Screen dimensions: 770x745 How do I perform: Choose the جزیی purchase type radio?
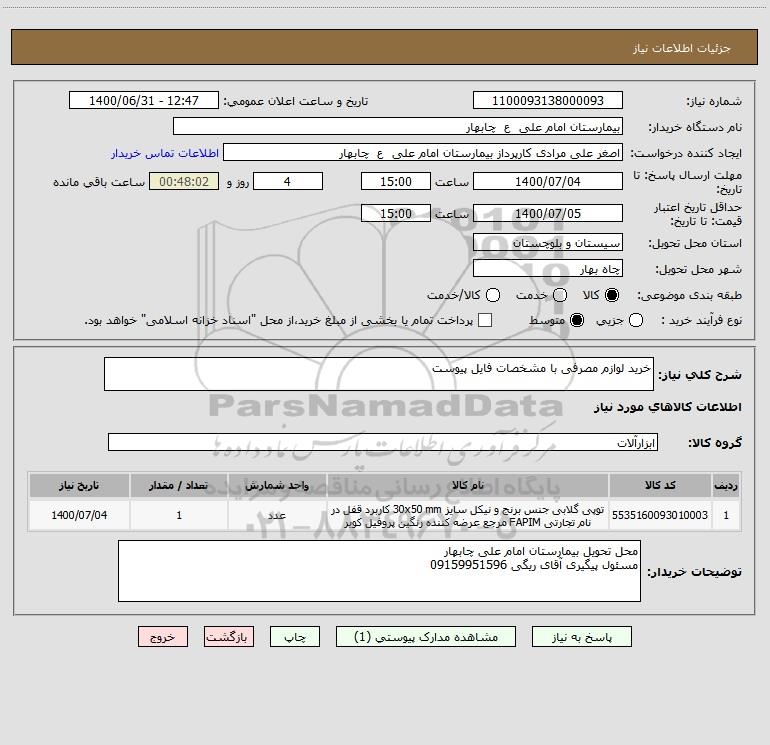point(635,320)
